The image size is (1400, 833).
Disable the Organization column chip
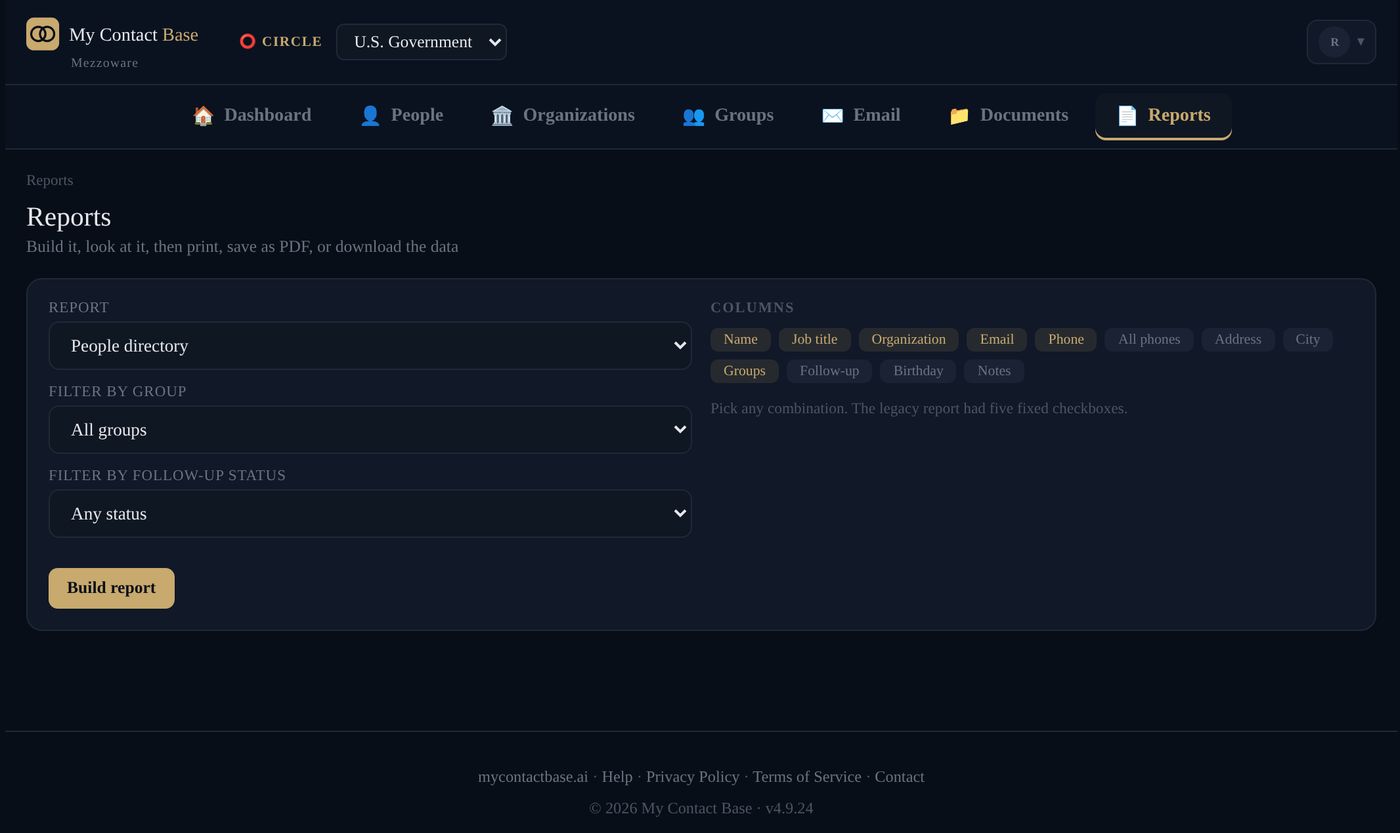(x=909, y=340)
